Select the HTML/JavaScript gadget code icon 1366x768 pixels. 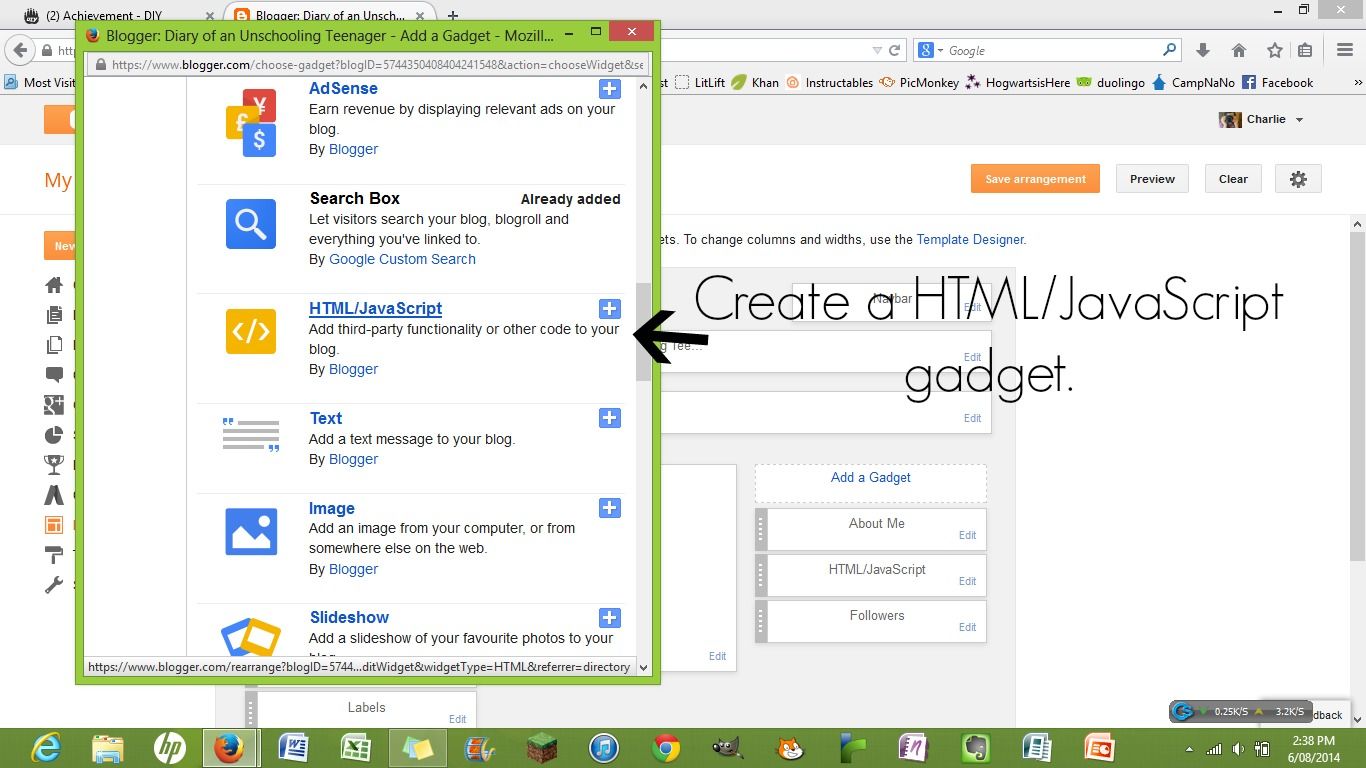(250, 332)
